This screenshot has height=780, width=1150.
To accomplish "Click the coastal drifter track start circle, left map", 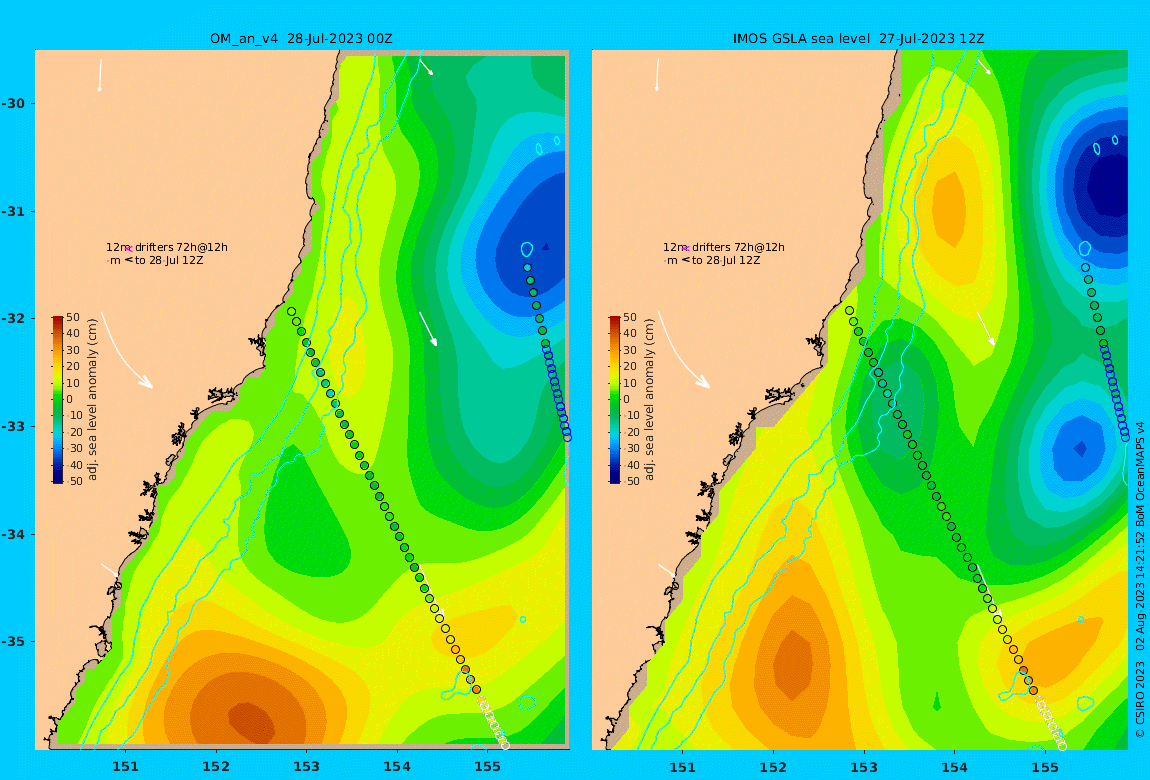I will [291, 312].
